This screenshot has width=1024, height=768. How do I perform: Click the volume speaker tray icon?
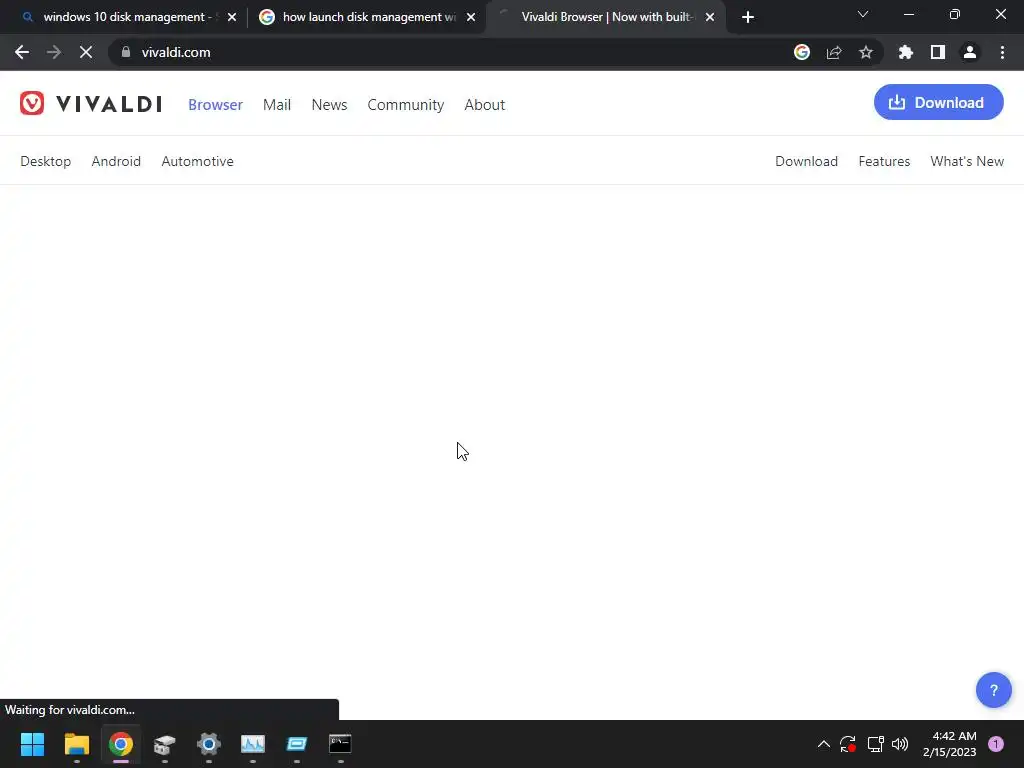pos(900,744)
